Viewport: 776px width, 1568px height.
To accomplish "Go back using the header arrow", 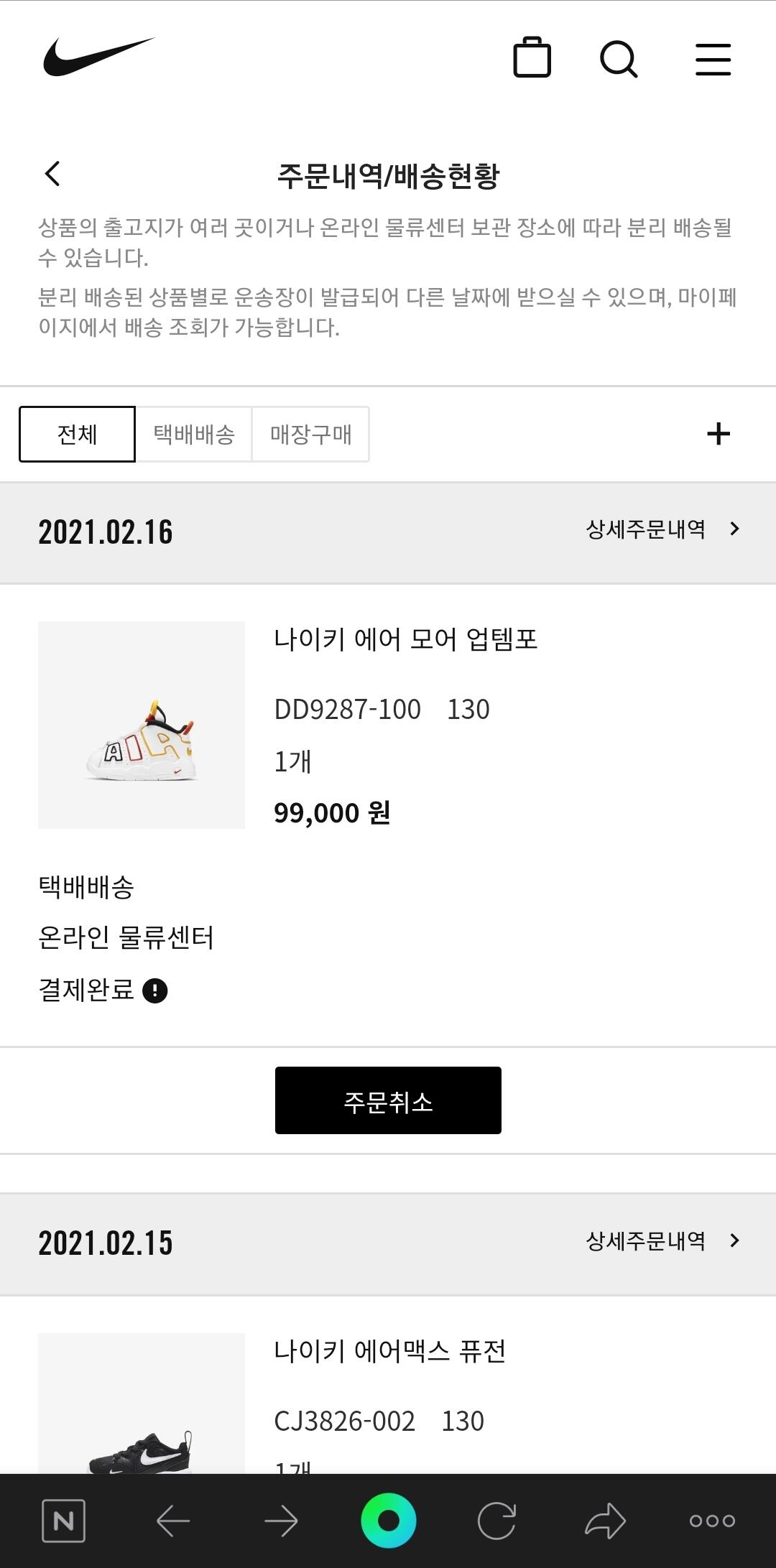I will pos(52,174).
